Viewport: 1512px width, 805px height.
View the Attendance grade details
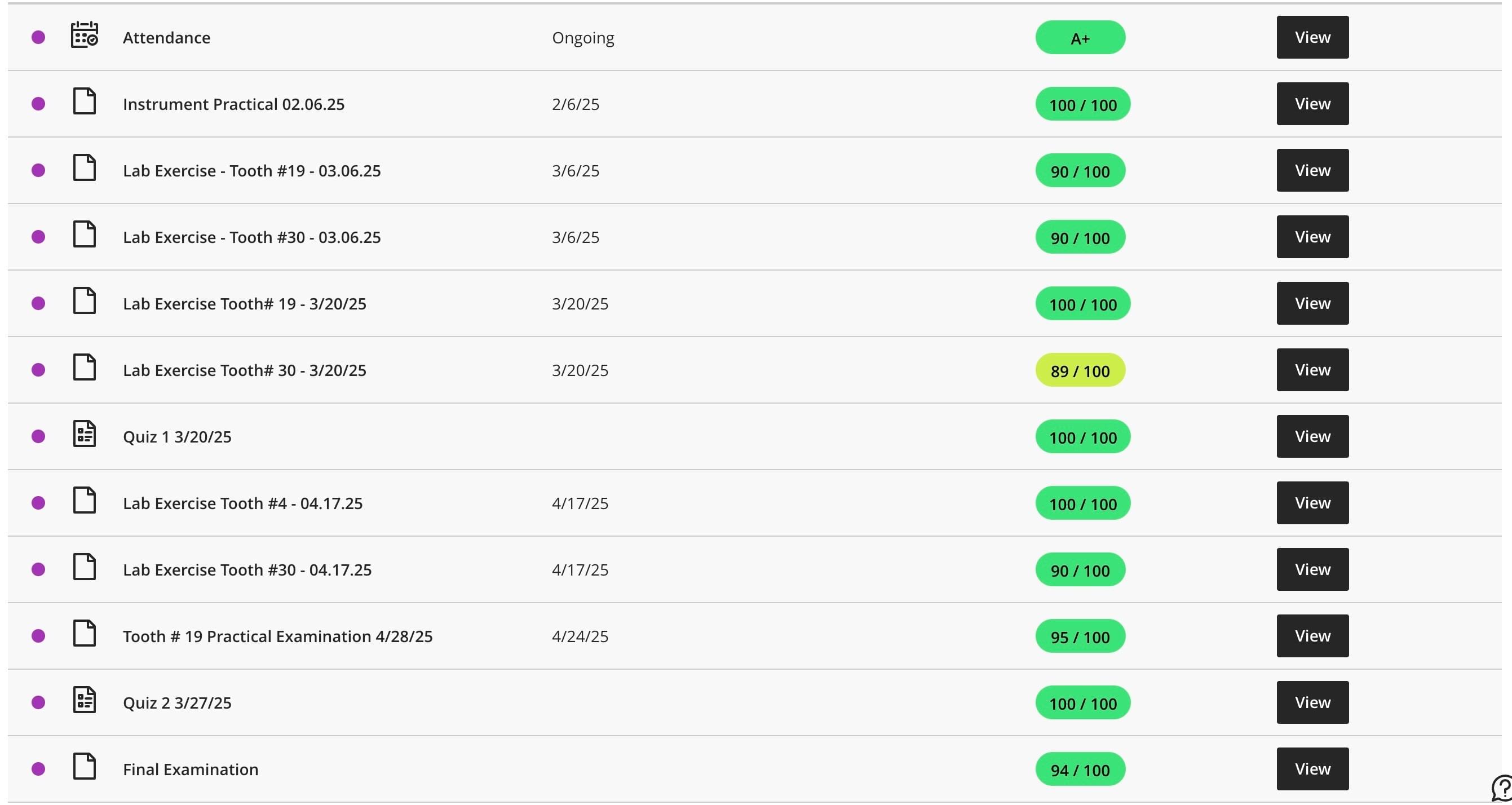click(1312, 38)
